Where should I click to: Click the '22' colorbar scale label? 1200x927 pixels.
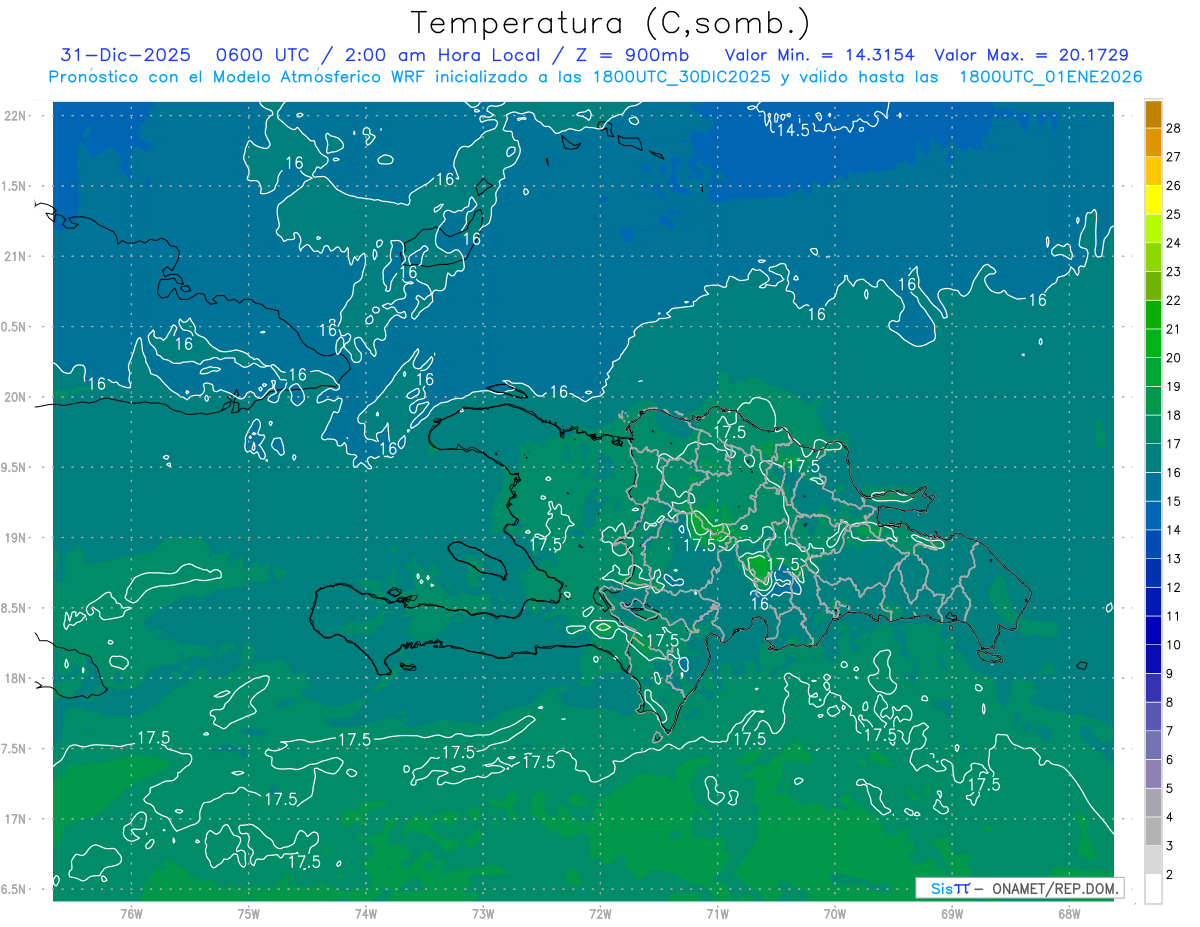coord(1174,300)
